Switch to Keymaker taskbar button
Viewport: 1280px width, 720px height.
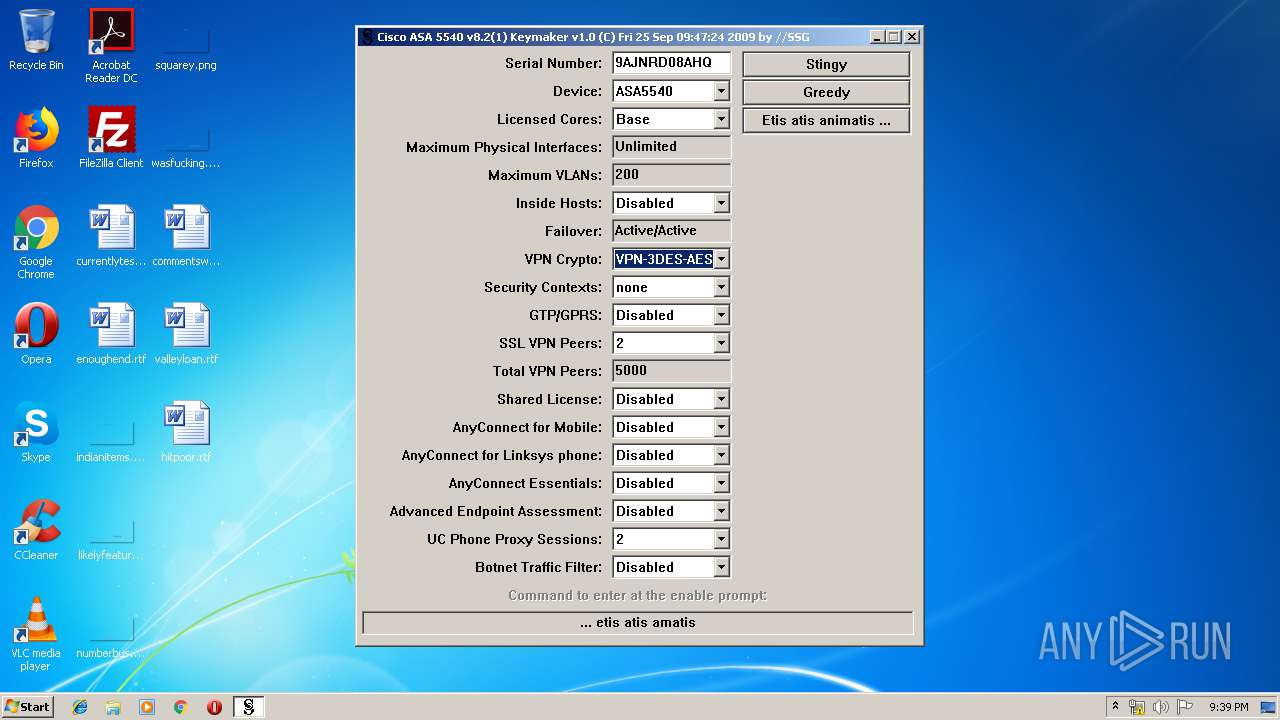coord(248,707)
